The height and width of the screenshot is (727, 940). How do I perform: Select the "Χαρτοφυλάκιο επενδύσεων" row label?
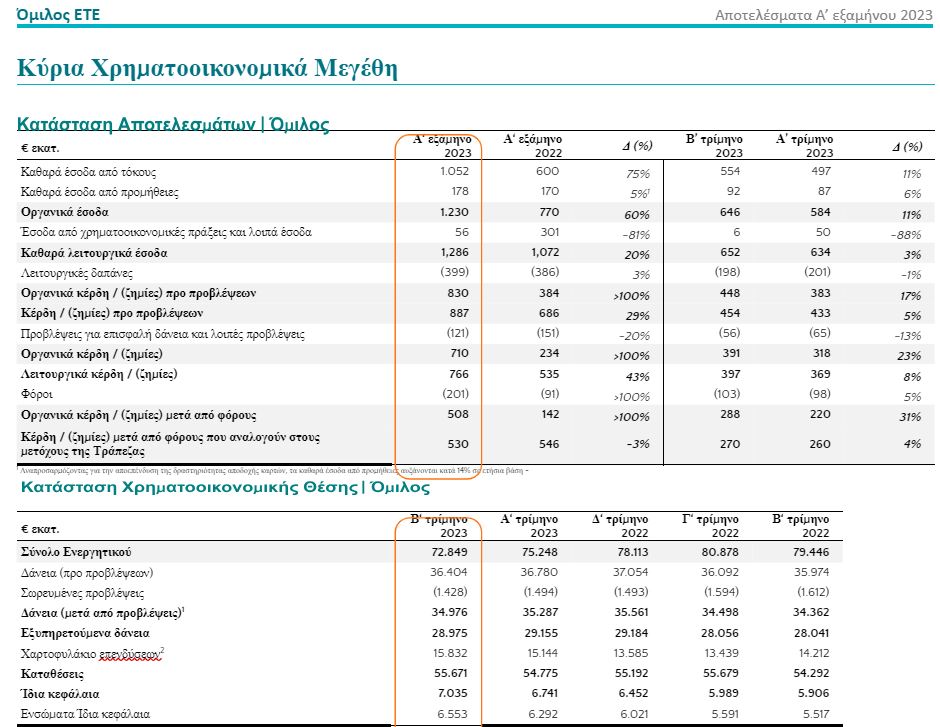click(x=92, y=653)
